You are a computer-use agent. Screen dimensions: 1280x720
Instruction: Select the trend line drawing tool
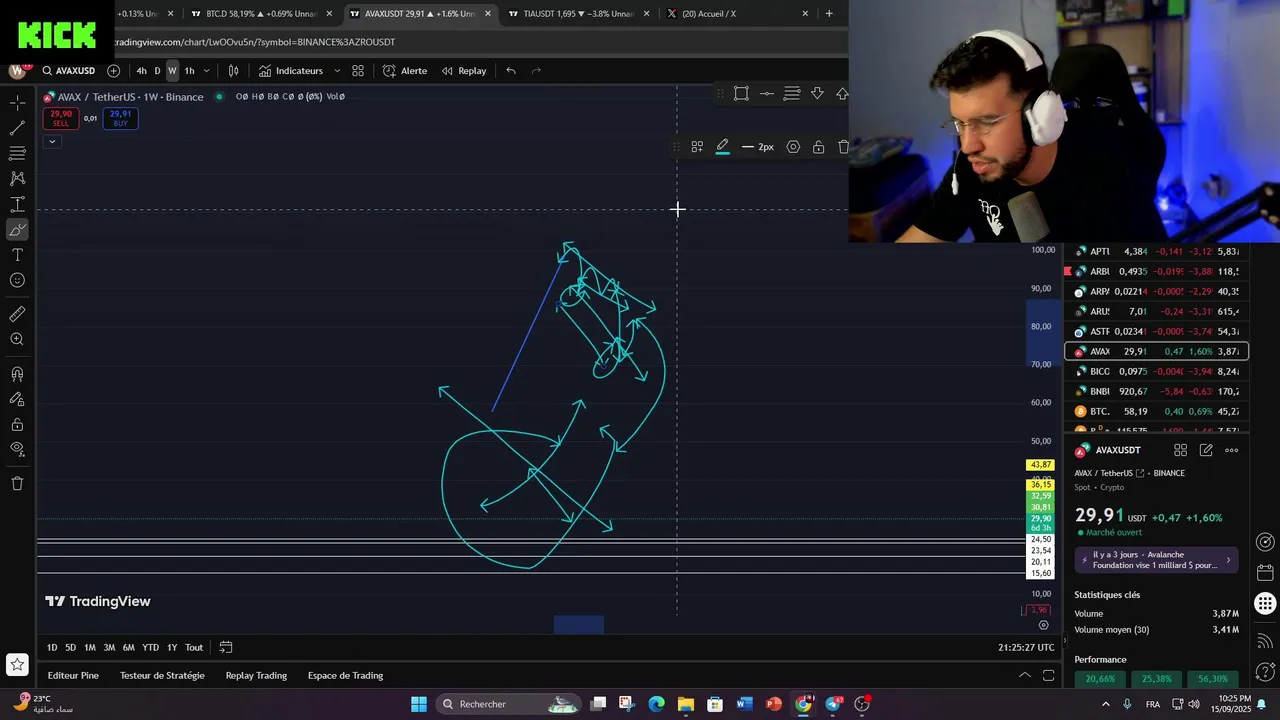pyautogui.click(x=17, y=128)
